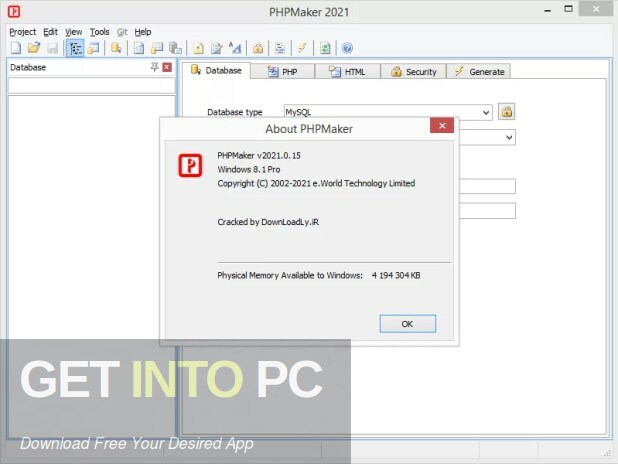This screenshot has width=618, height=464.
Task: Switch to the HTML tab
Action: [348, 72]
